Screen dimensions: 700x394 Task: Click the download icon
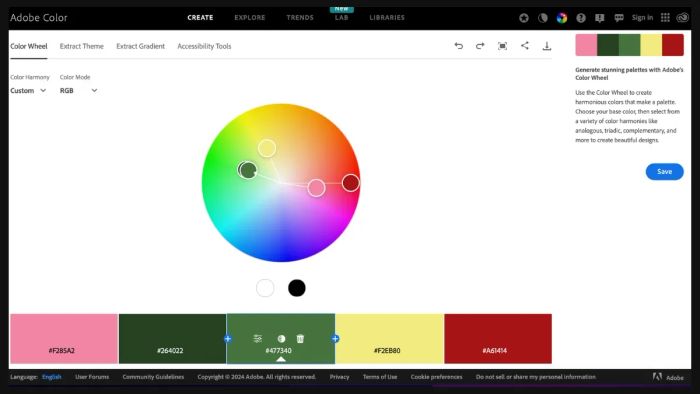click(546, 46)
